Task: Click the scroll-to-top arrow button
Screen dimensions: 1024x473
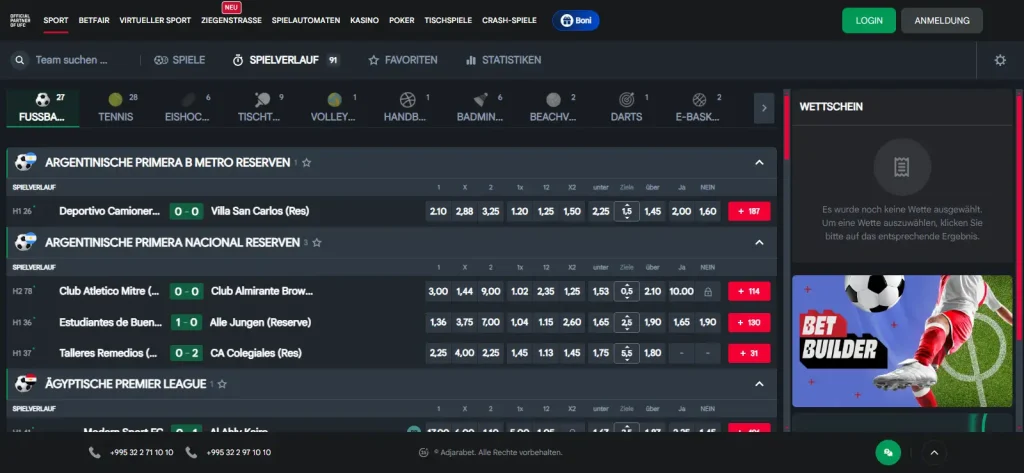Action: [x=934, y=452]
